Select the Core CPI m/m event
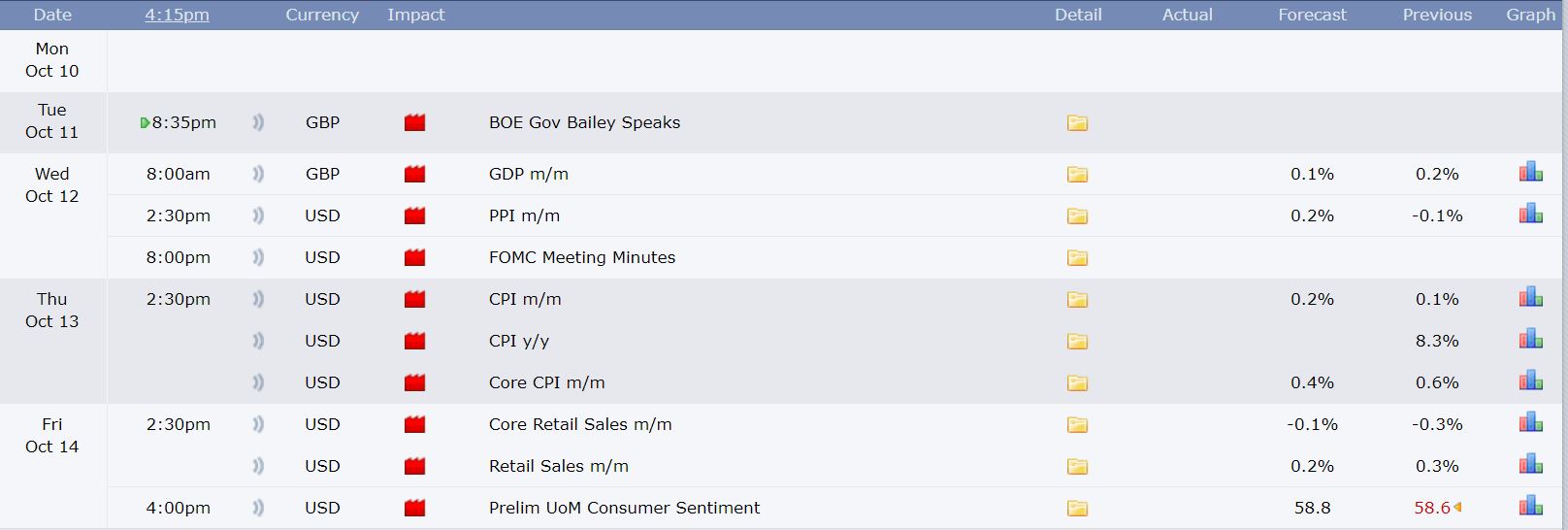This screenshot has height=530, width=1568. click(x=546, y=382)
